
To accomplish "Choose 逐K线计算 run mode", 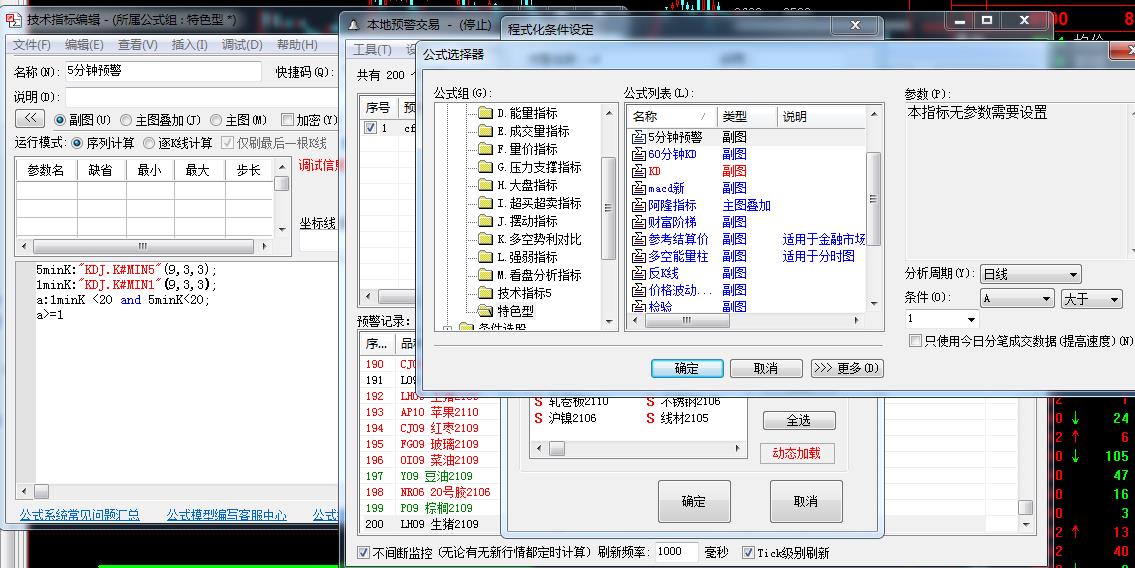I will (149, 143).
